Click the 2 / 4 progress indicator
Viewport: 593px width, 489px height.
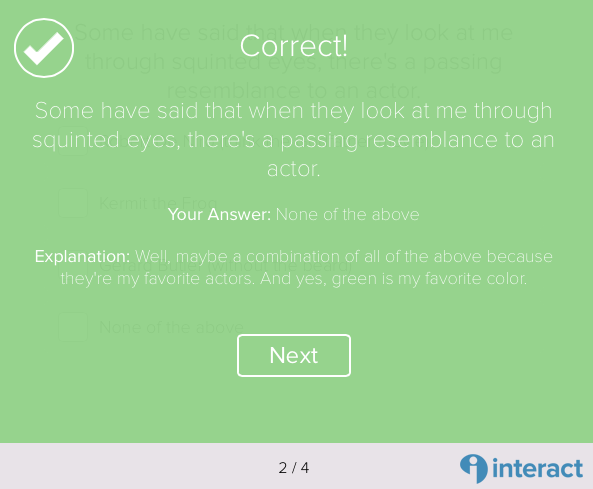click(x=294, y=468)
